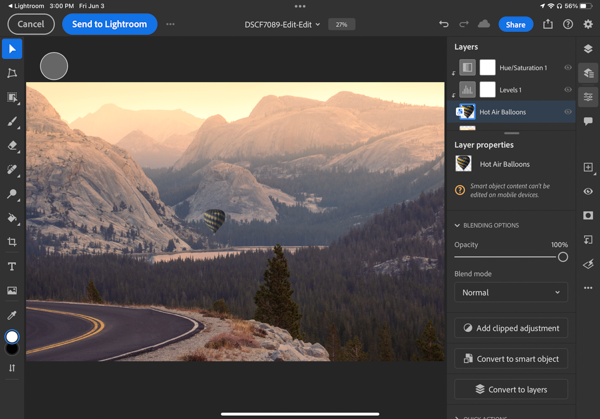Image resolution: width=600 pixels, height=419 pixels.
Task: Open the help question-mark icon
Action: coord(568,24)
